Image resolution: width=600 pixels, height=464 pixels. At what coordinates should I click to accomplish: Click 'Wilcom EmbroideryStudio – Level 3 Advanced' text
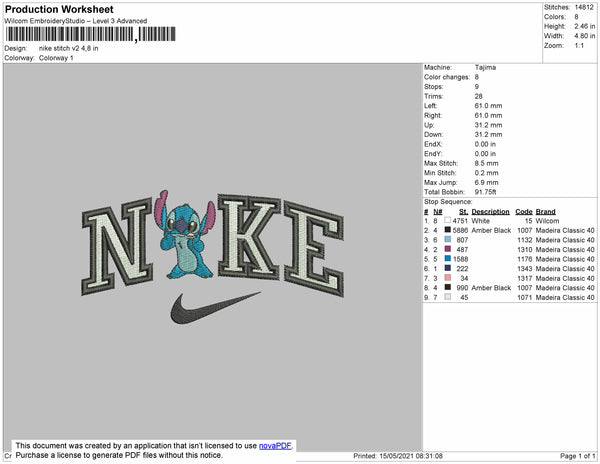(x=76, y=21)
